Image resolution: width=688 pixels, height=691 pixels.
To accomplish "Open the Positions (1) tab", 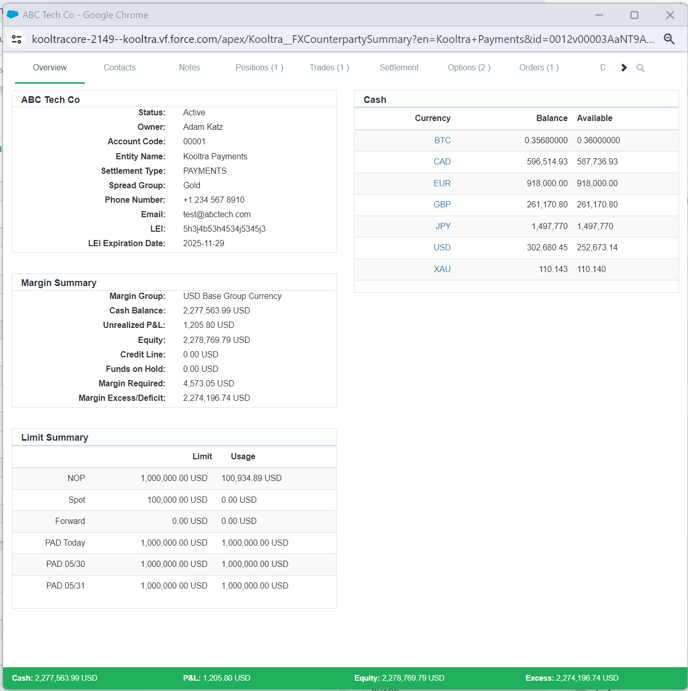I will pos(259,68).
